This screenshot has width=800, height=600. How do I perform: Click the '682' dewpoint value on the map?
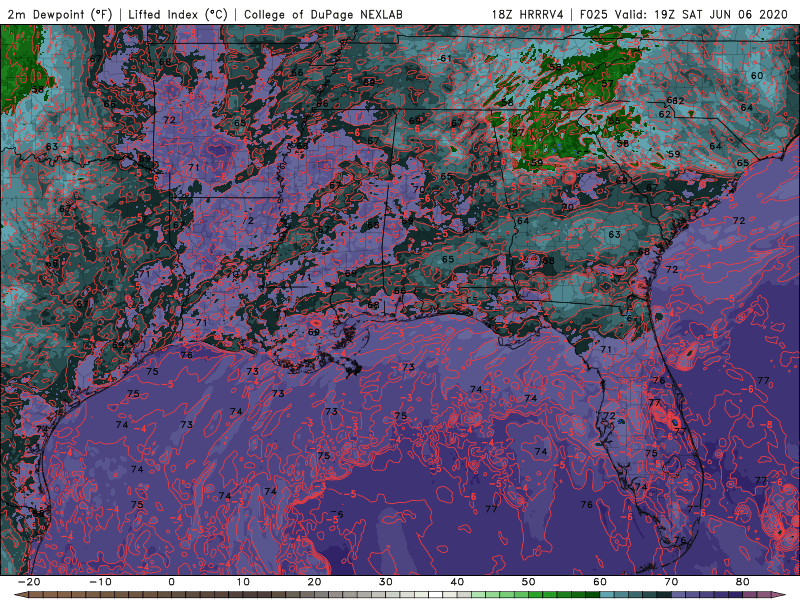click(676, 101)
